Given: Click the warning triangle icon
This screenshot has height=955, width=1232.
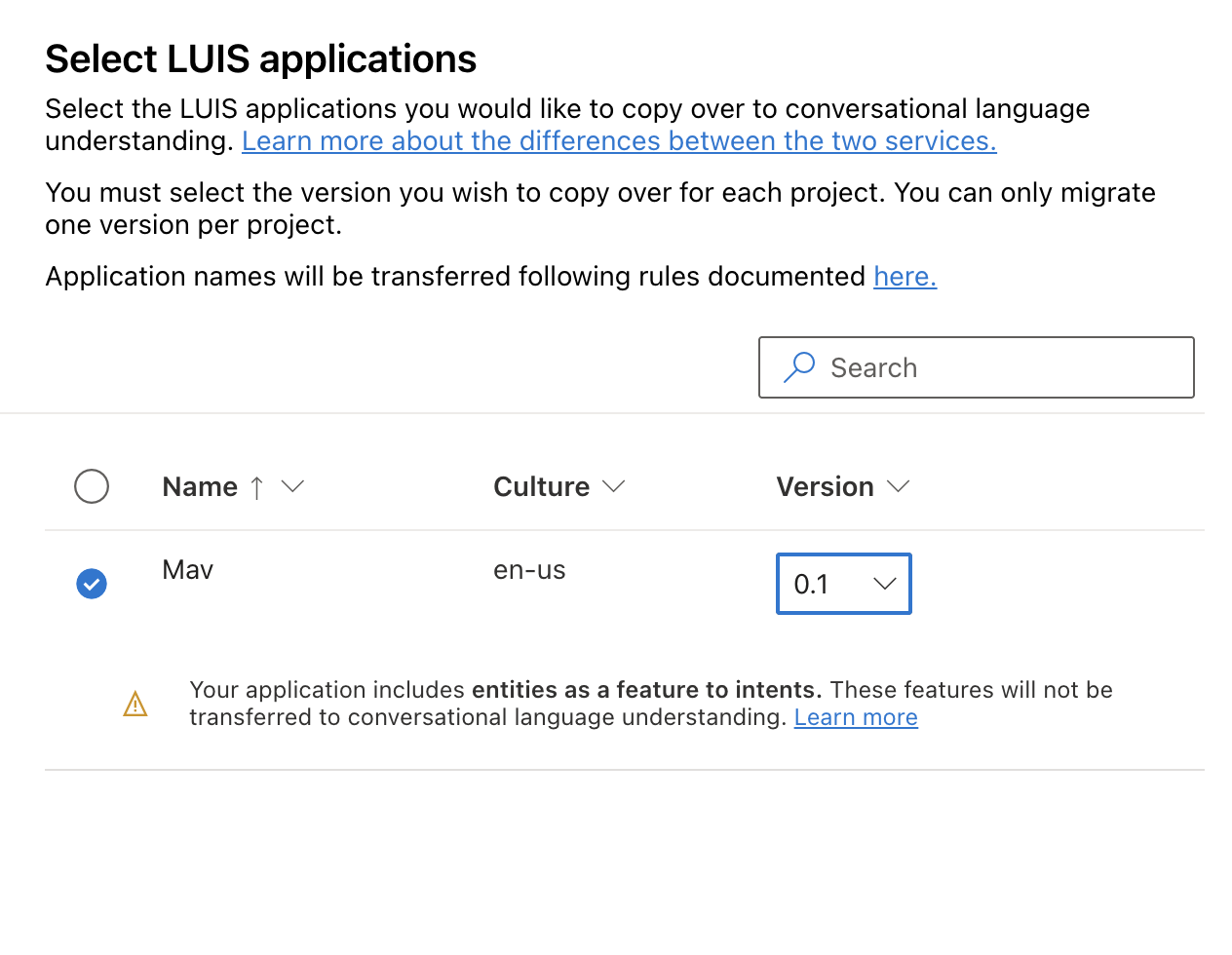Looking at the screenshot, I should click(x=135, y=704).
